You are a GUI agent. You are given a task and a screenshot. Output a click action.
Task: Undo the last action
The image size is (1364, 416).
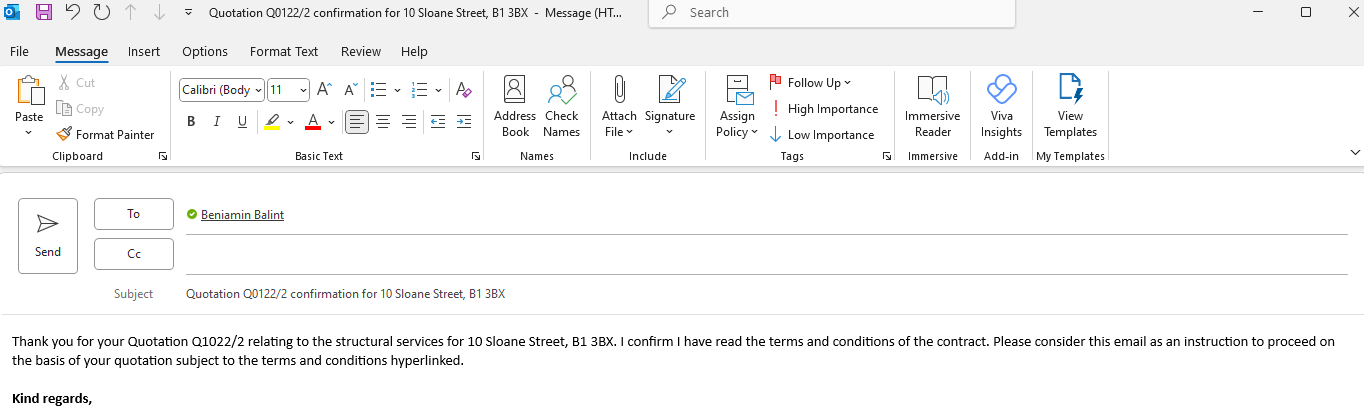click(x=72, y=12)
